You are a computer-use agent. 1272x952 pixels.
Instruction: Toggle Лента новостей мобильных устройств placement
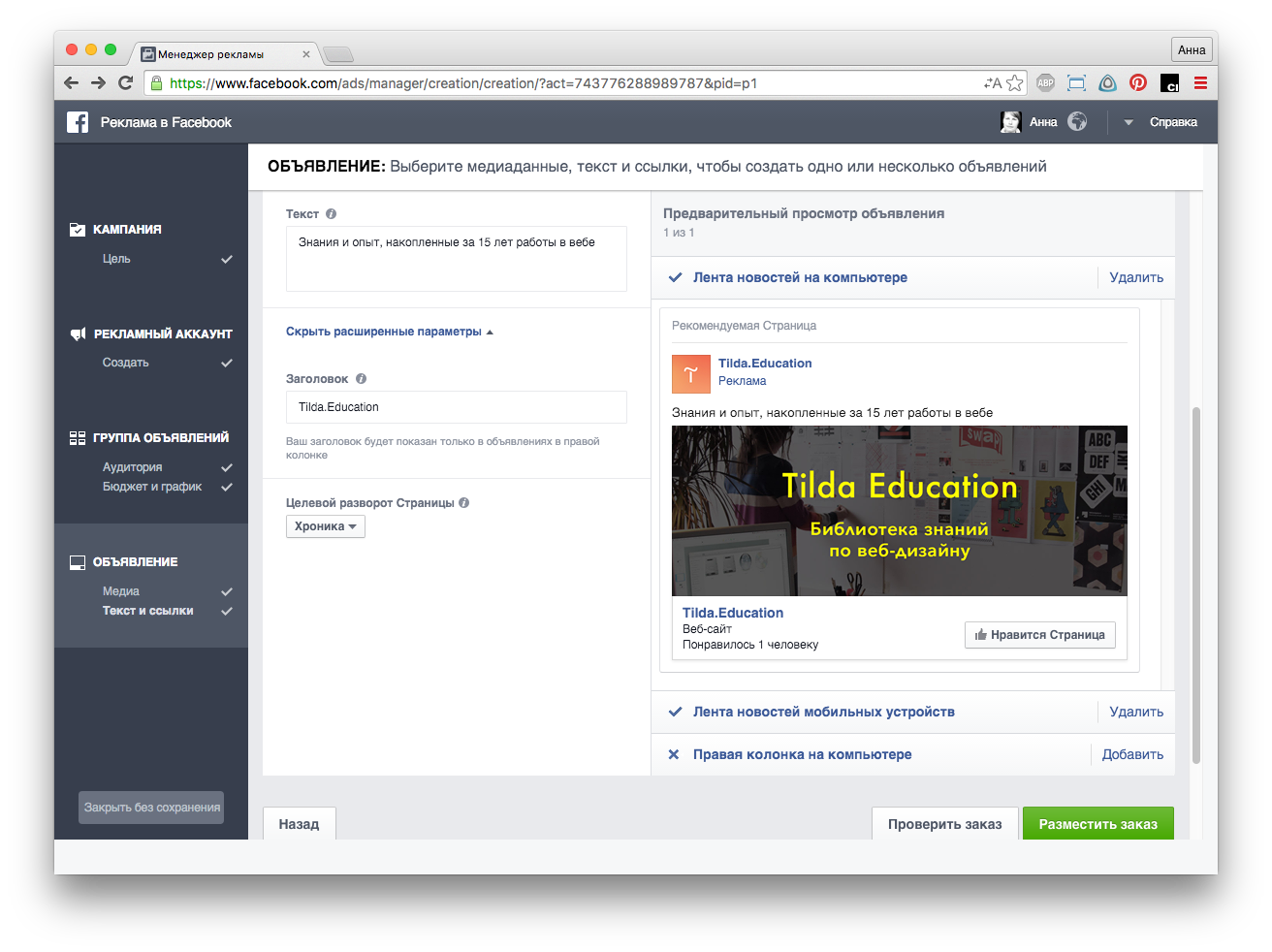tap(676, 713)
